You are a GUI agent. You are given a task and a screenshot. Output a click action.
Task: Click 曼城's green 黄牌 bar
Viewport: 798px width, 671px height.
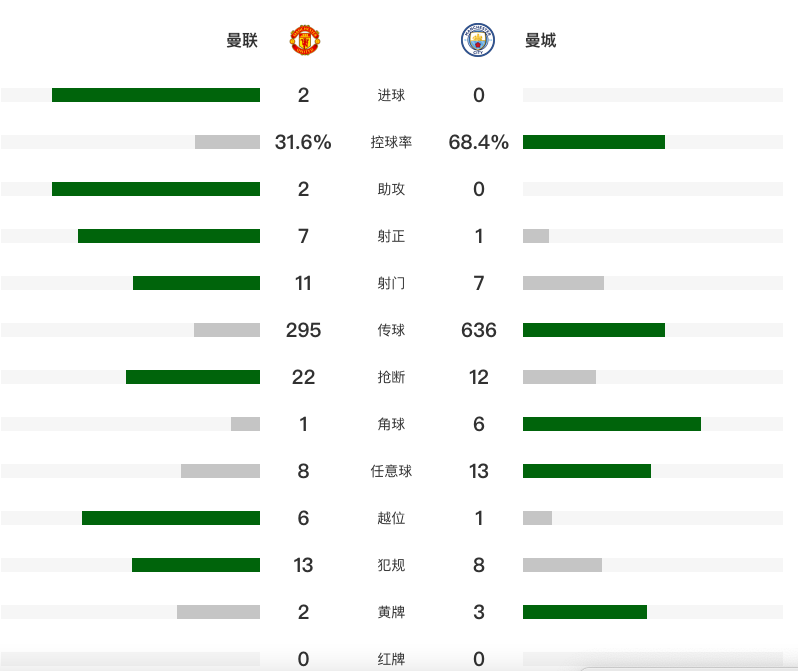coord(585,612)
